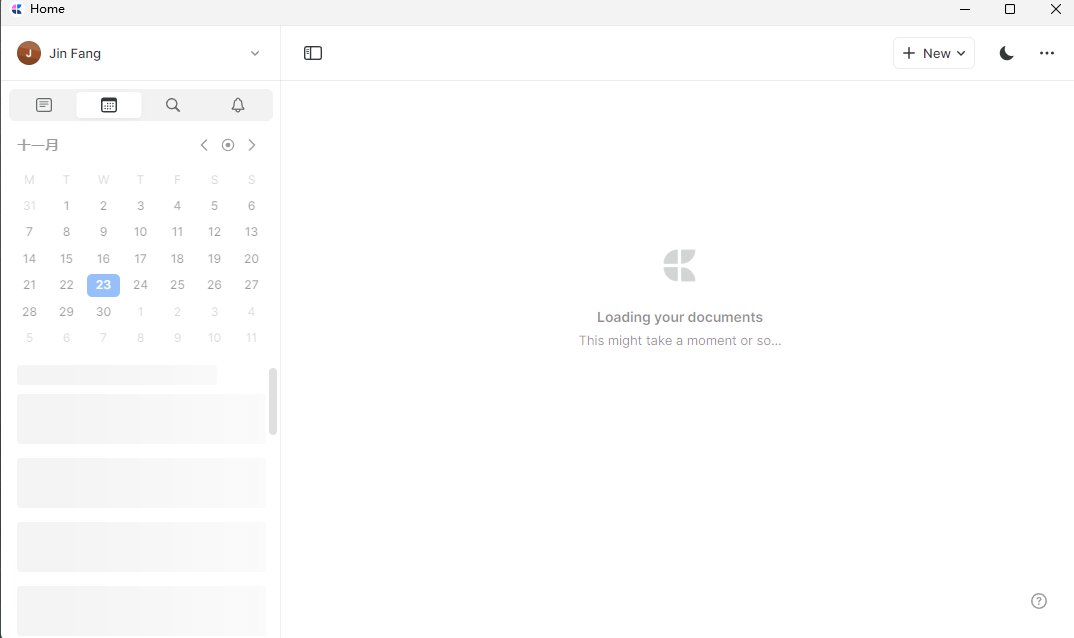Toggle the sidebar panel icon
The image size is (1074, 638).
[x=313, y=53]
